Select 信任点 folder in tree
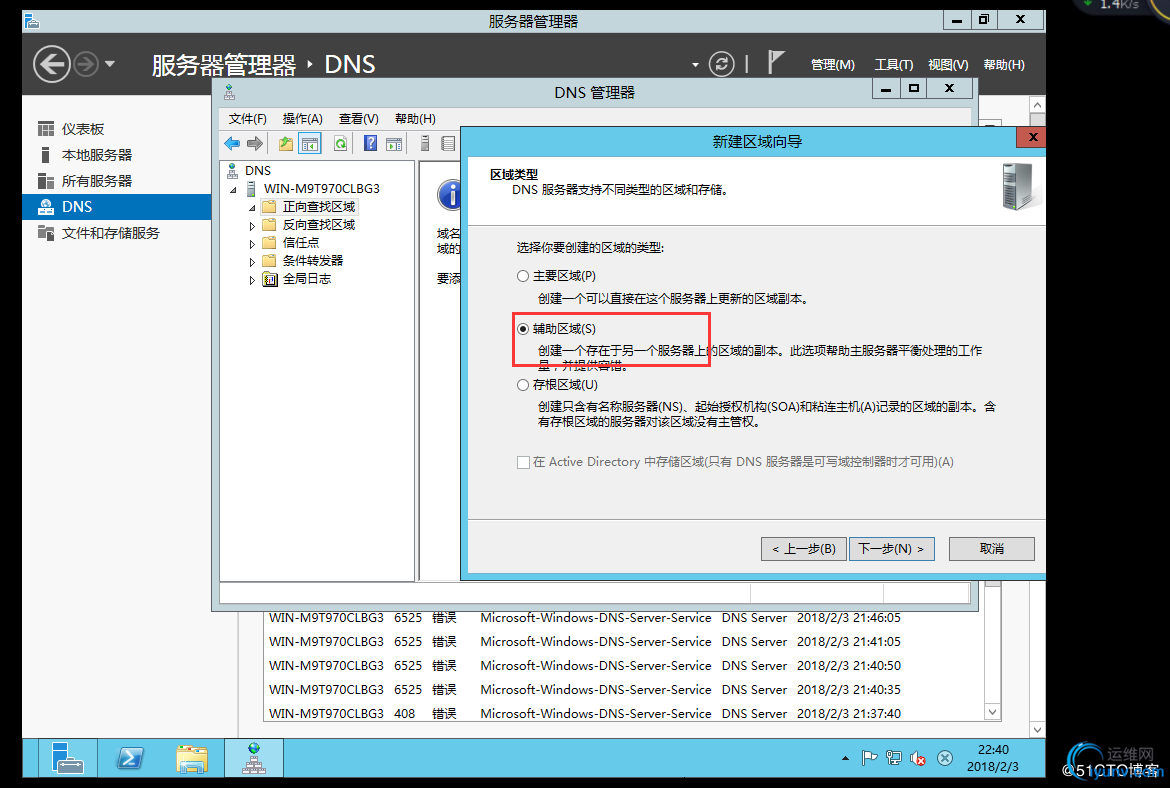The width and height of the screenshot is (1170, 788). pyautogui.click(x=301, y=243)
